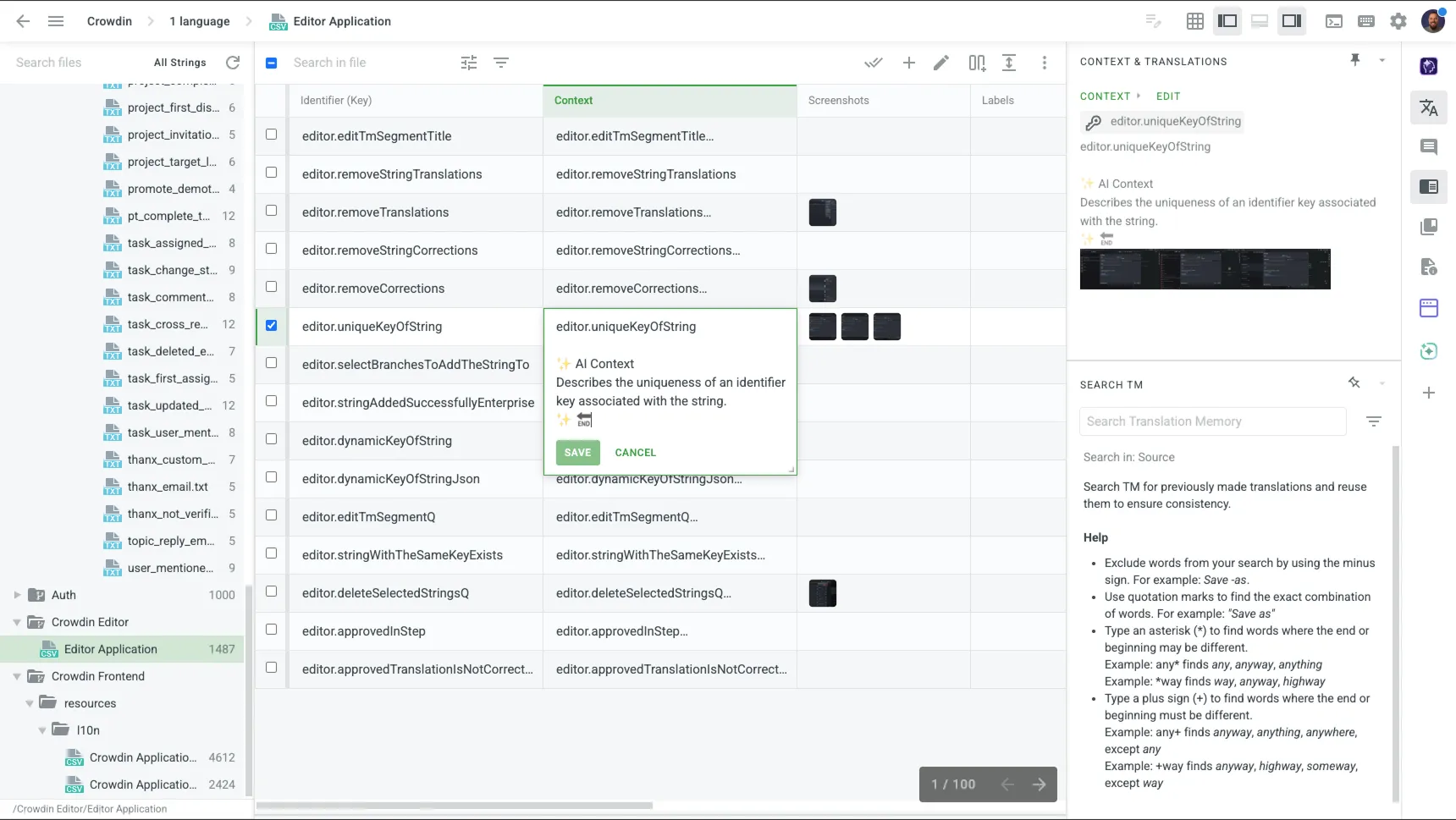Click the 1 language breadcrumb
1456x820 pixels.
click(199, 20)
